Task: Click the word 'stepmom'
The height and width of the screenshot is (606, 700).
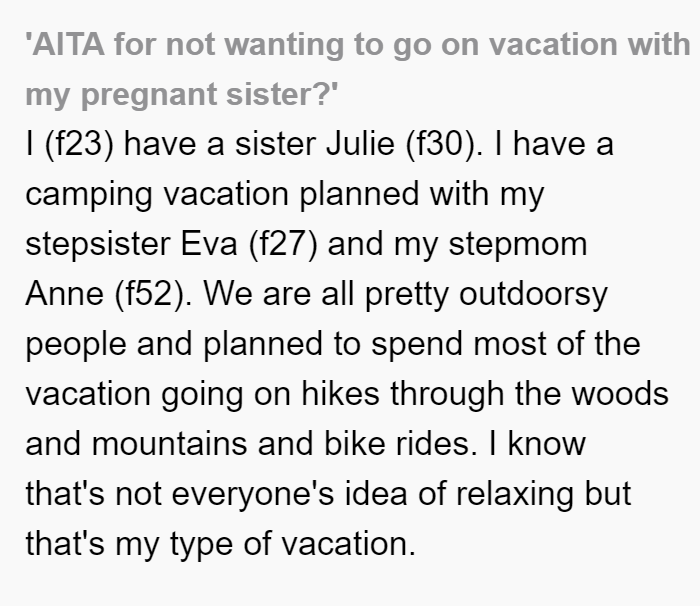Action: click(517, 246)
